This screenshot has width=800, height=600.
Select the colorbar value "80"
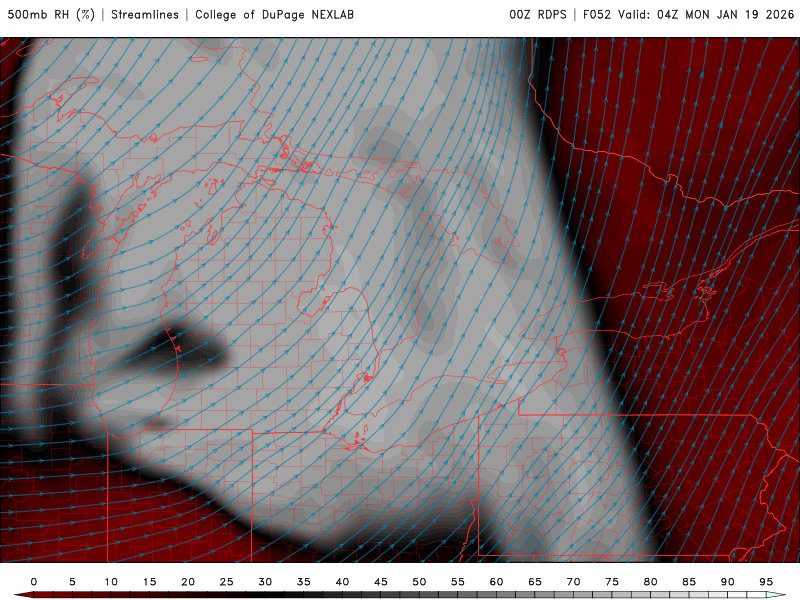click(651, 582)
